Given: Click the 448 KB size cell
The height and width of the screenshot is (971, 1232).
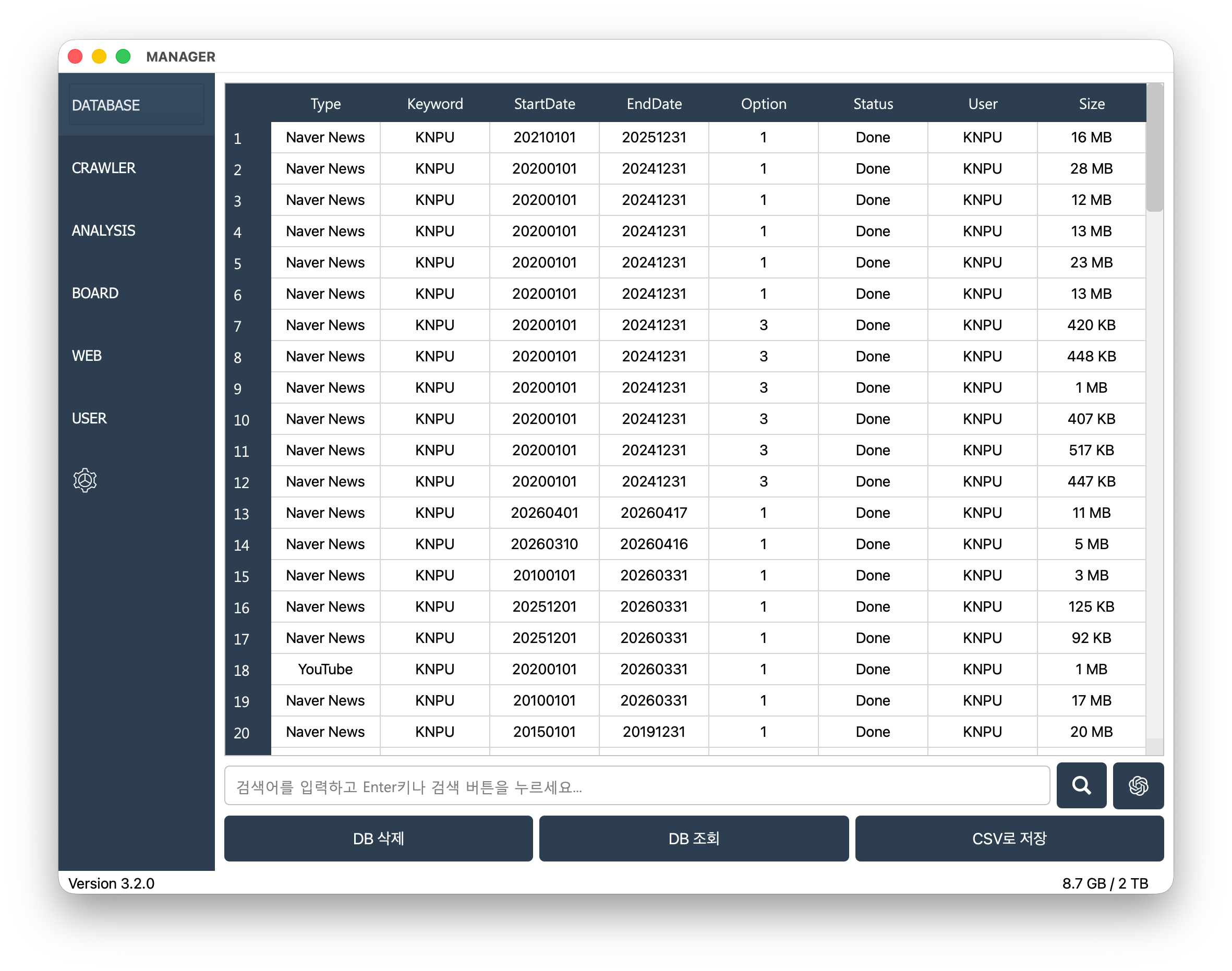Looking at the screenshot, I should coord(1091,357).
